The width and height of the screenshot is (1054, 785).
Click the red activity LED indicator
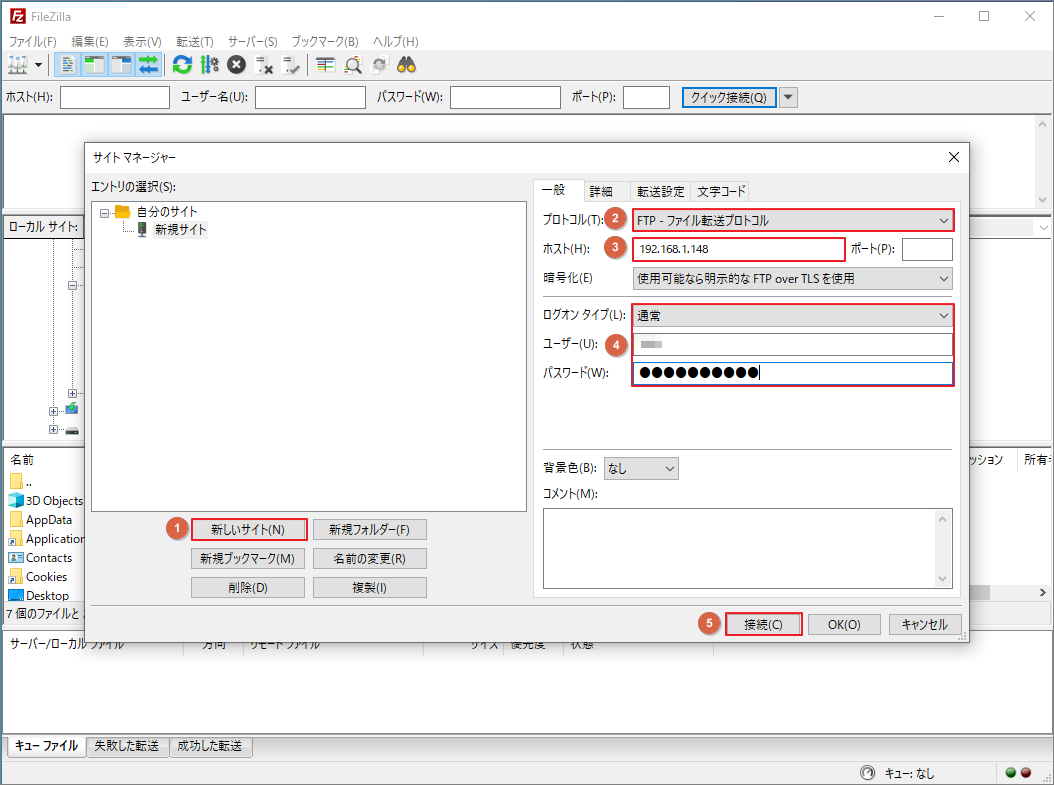[x=1026, y=773]
